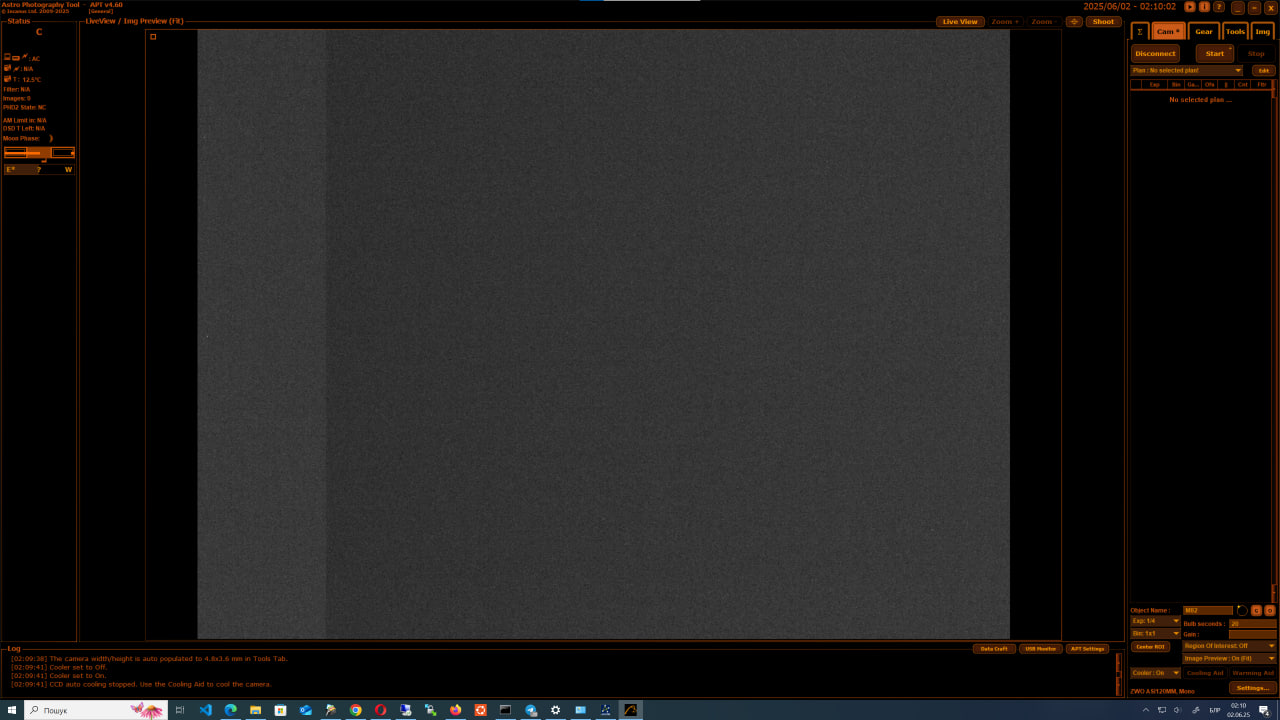This screenshot has width=1280, height=720.
Task: Switch to the Tools tab
Action: pos(1235,32)
